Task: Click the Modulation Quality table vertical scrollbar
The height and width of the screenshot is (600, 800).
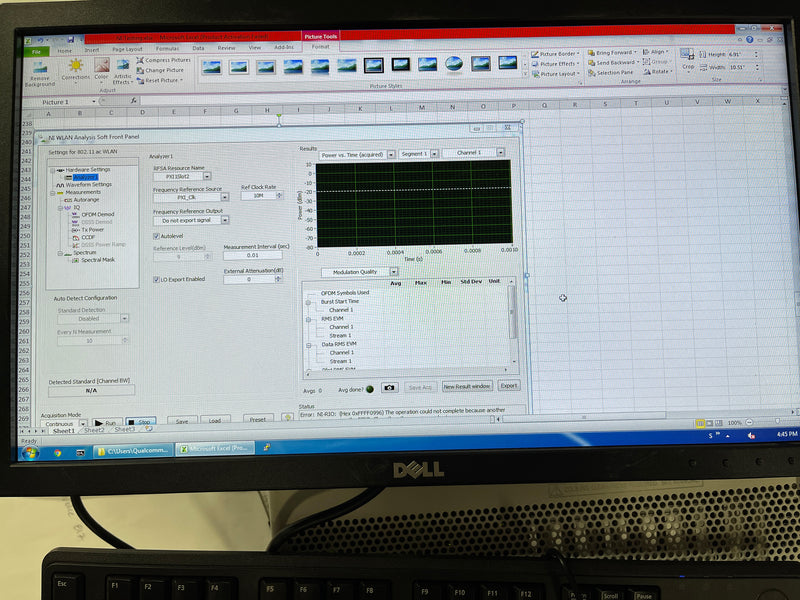Action: 512,321
